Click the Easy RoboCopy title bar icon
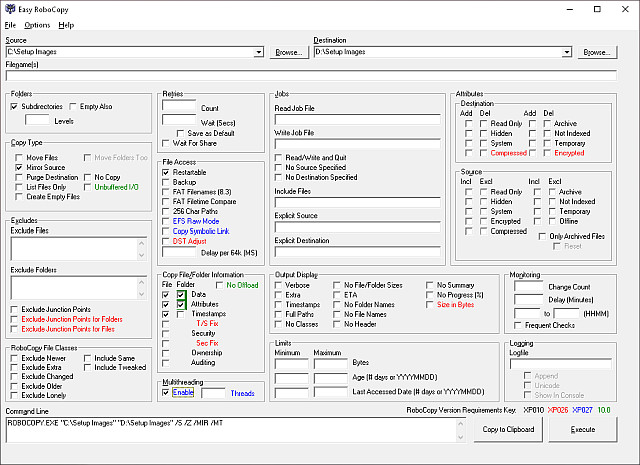 (x=10, y=9)
